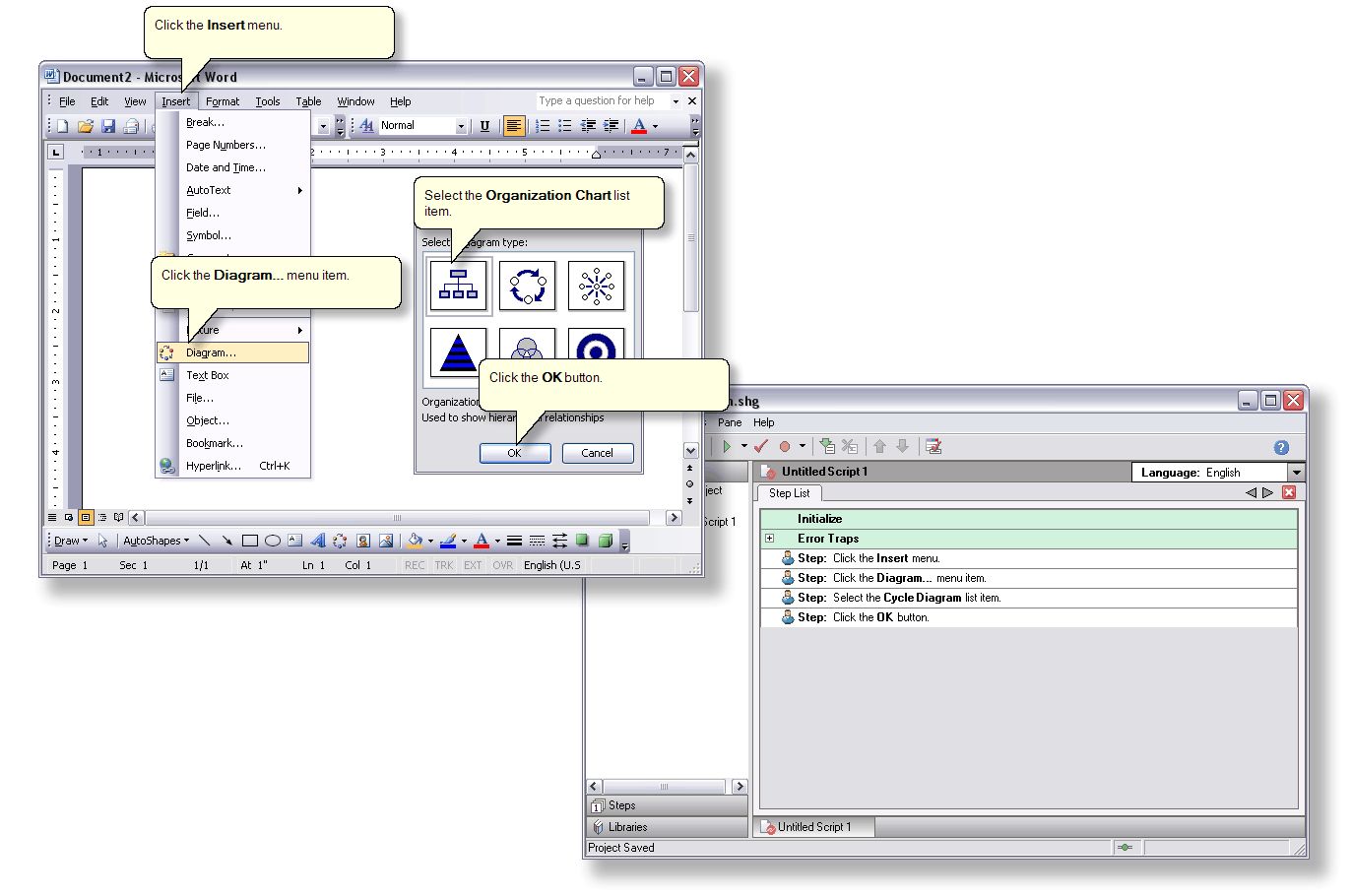Select the Rectangle tool in Drawing toolbar
The image size is (1351, 896).
[250, 541]
